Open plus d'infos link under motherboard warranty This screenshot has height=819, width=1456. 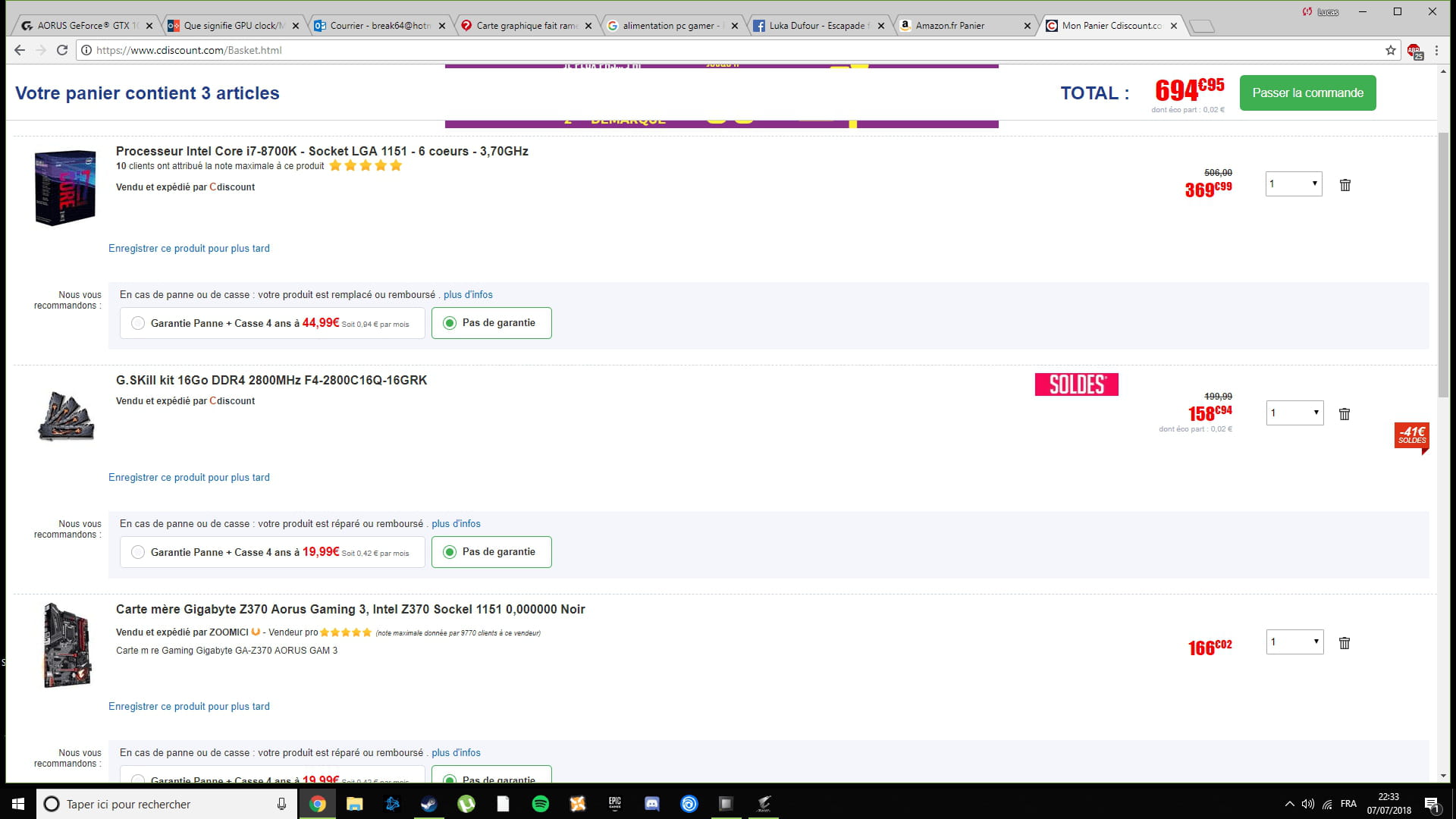pyautogui.click(x=456, y=753)
